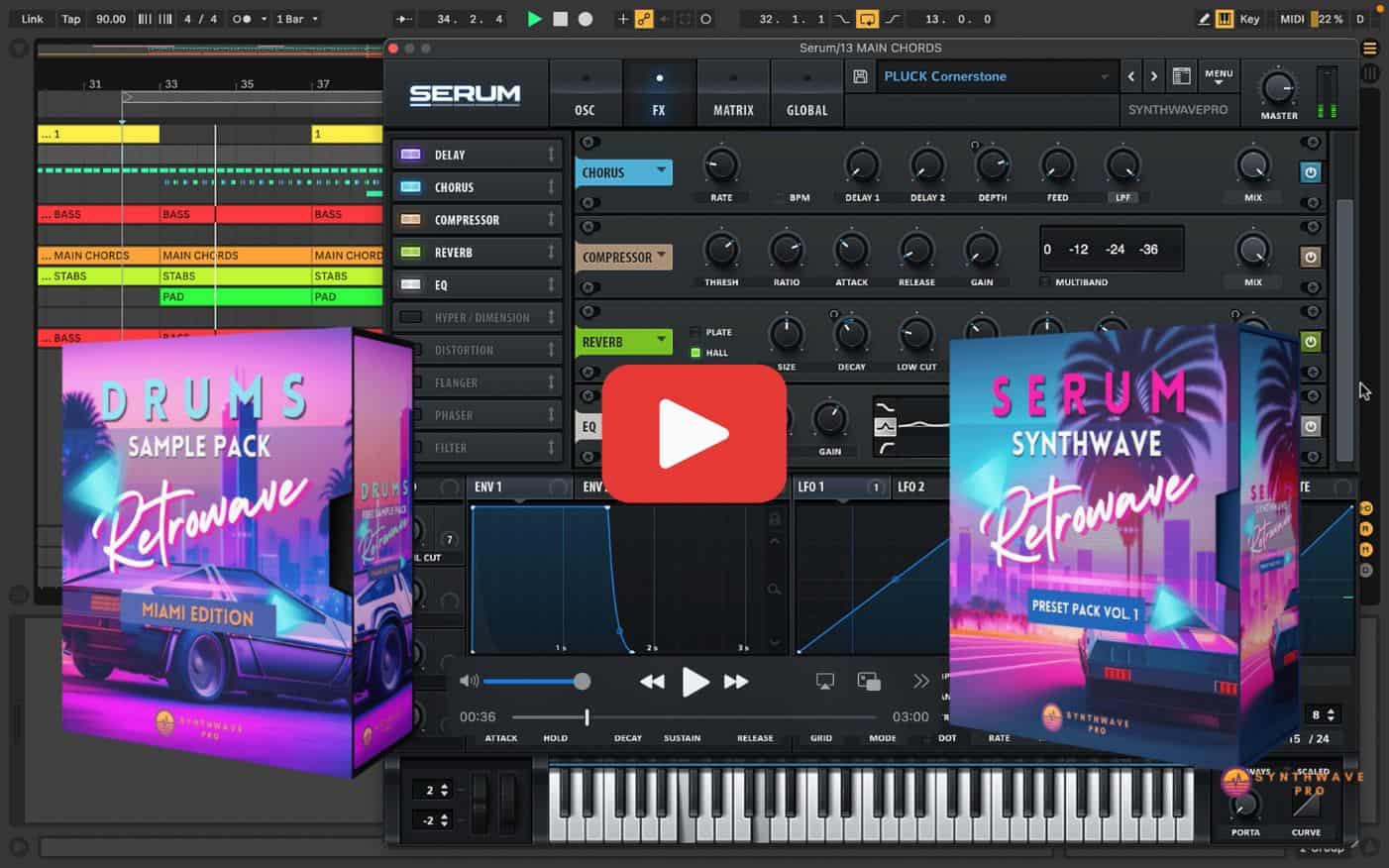The image size is (1389, 868).
Task: Enable Key map mode button
Action: [1250, 19]
